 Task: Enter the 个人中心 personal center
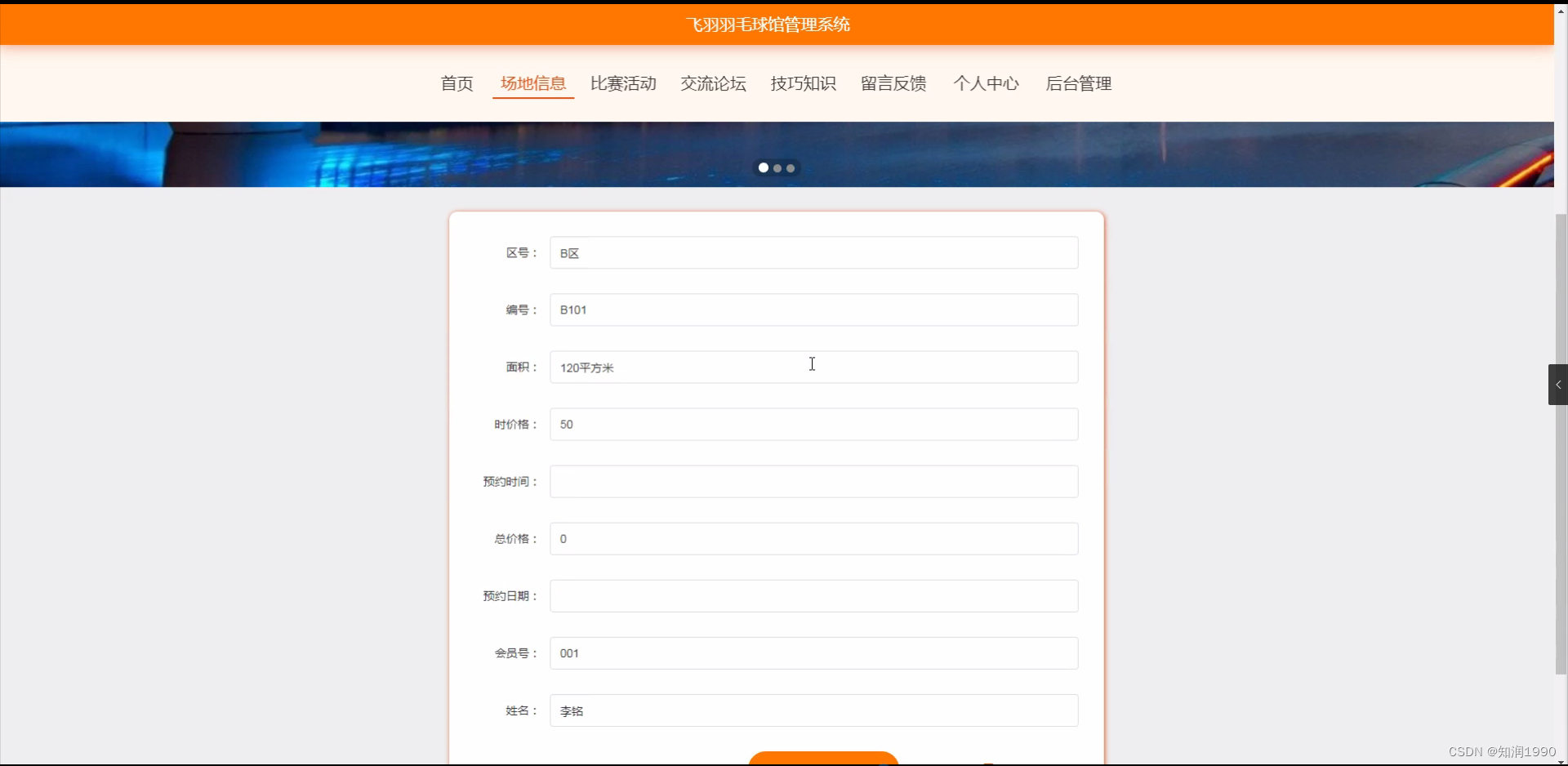pos(986,83)
